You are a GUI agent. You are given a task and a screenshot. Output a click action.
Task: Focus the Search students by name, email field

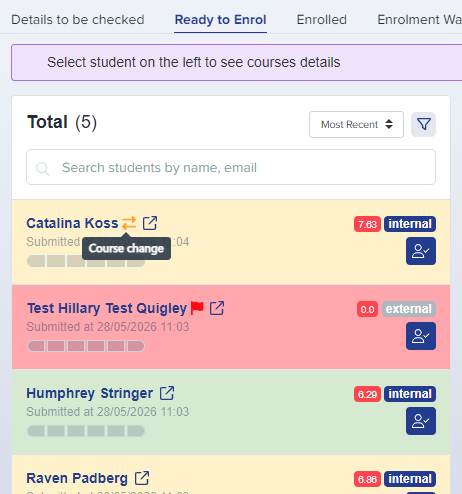pyautogui.click(x=231, y=167)
